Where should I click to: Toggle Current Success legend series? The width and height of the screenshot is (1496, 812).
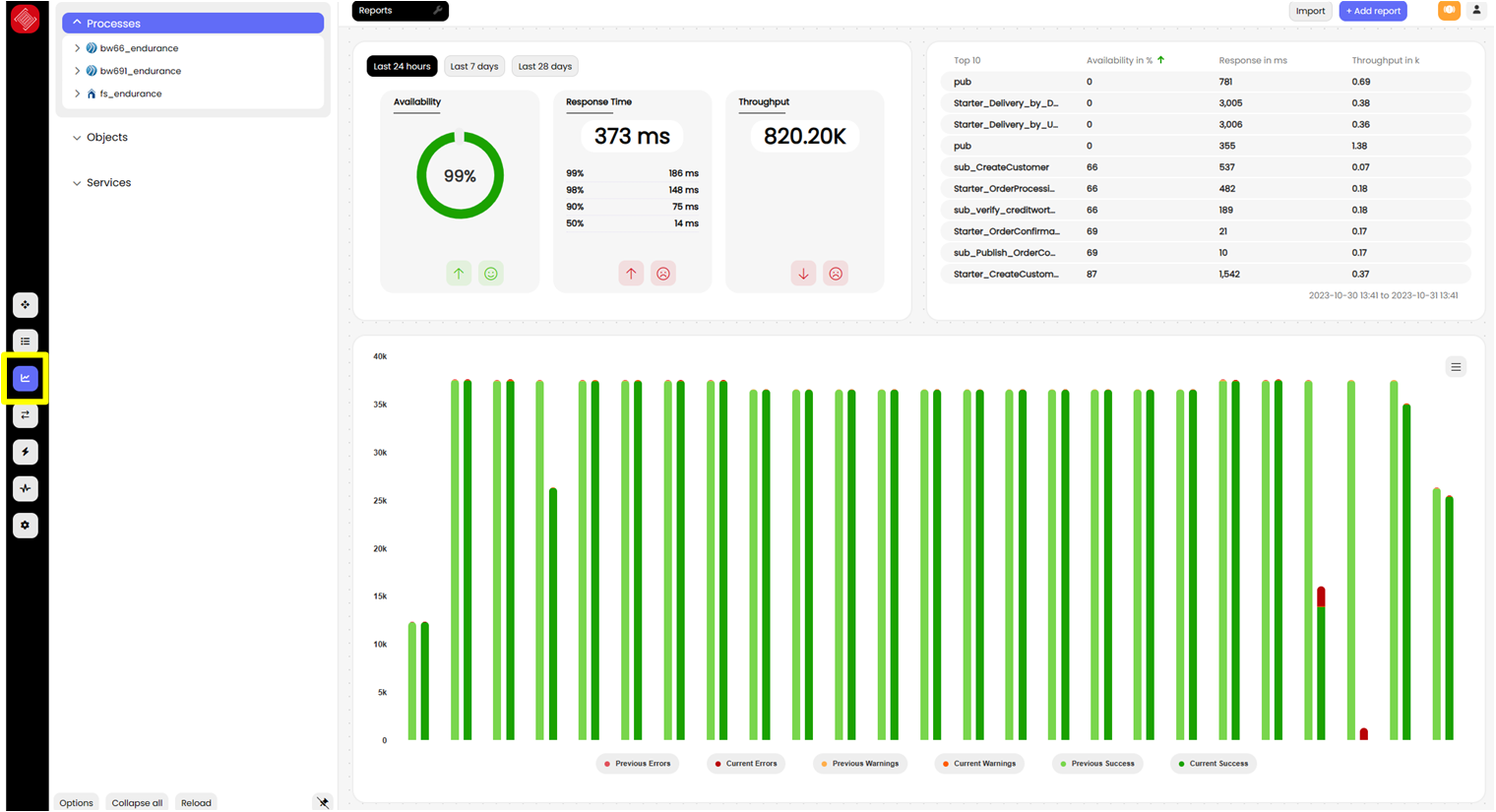pyautogui.click(x=1213, y=764)
